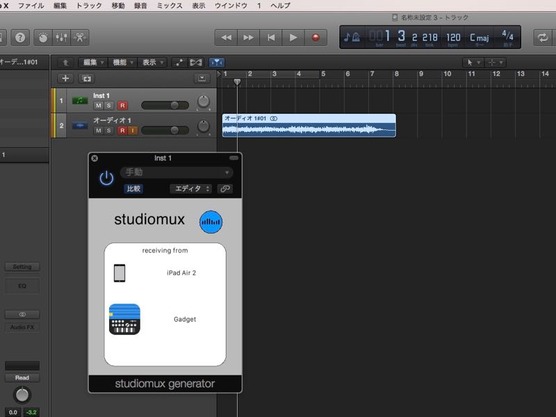Open the ウインドウ menu
The width and height of the screenshot is (556, 417).
231,6
